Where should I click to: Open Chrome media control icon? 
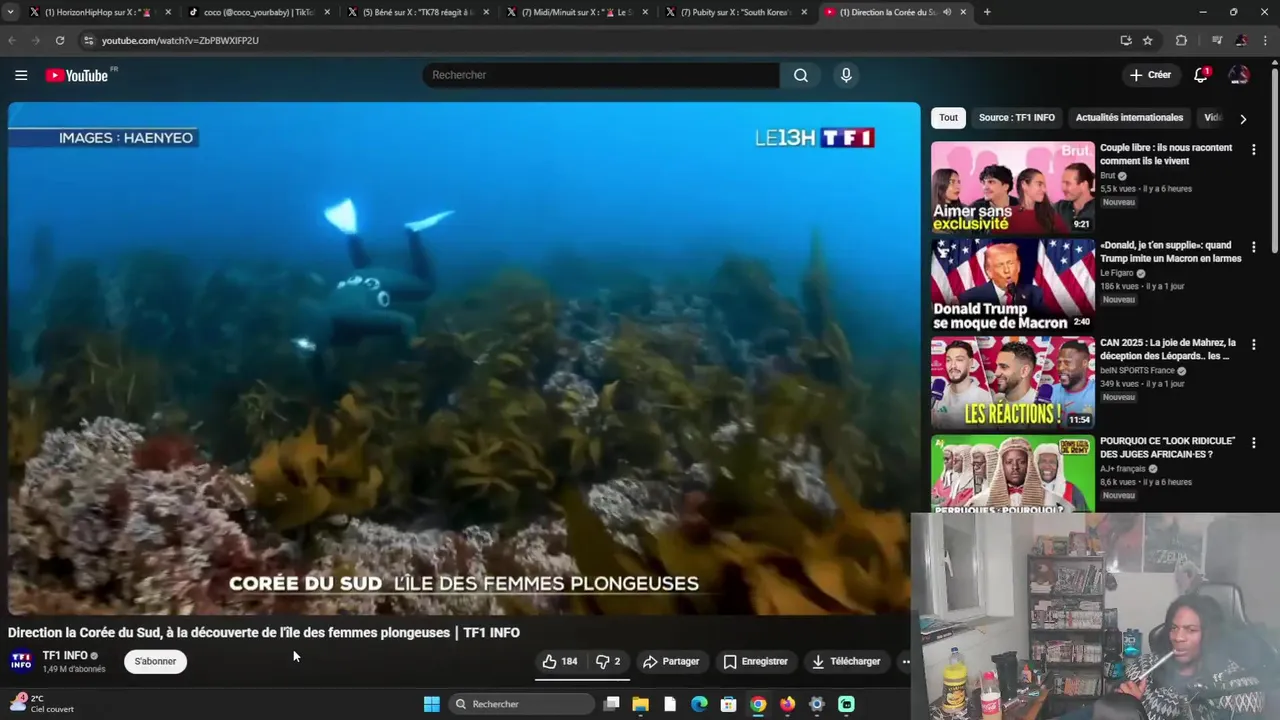click(1216, 40)
